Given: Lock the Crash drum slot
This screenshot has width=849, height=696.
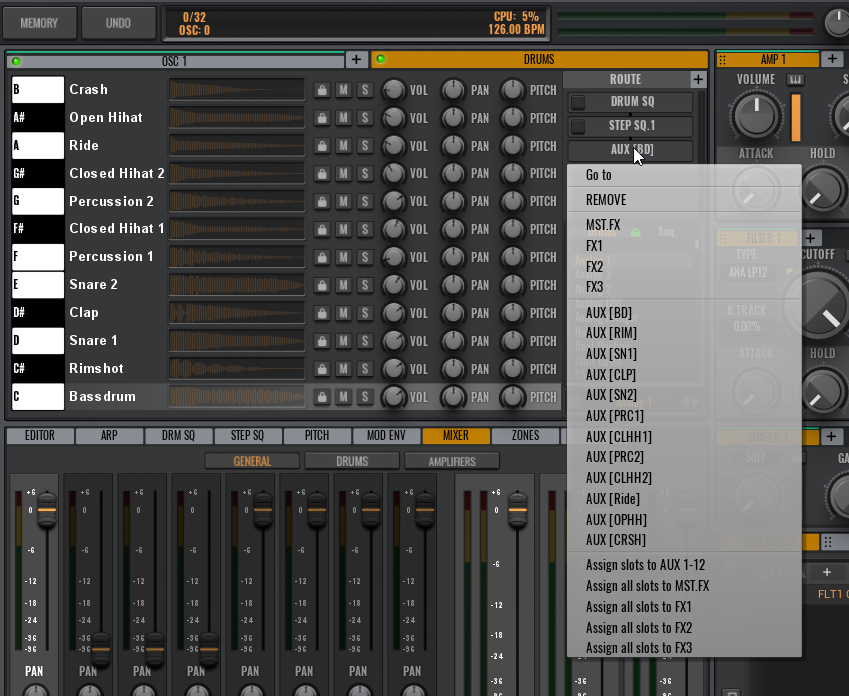Looking at the screenshot, I should (322, 90).
